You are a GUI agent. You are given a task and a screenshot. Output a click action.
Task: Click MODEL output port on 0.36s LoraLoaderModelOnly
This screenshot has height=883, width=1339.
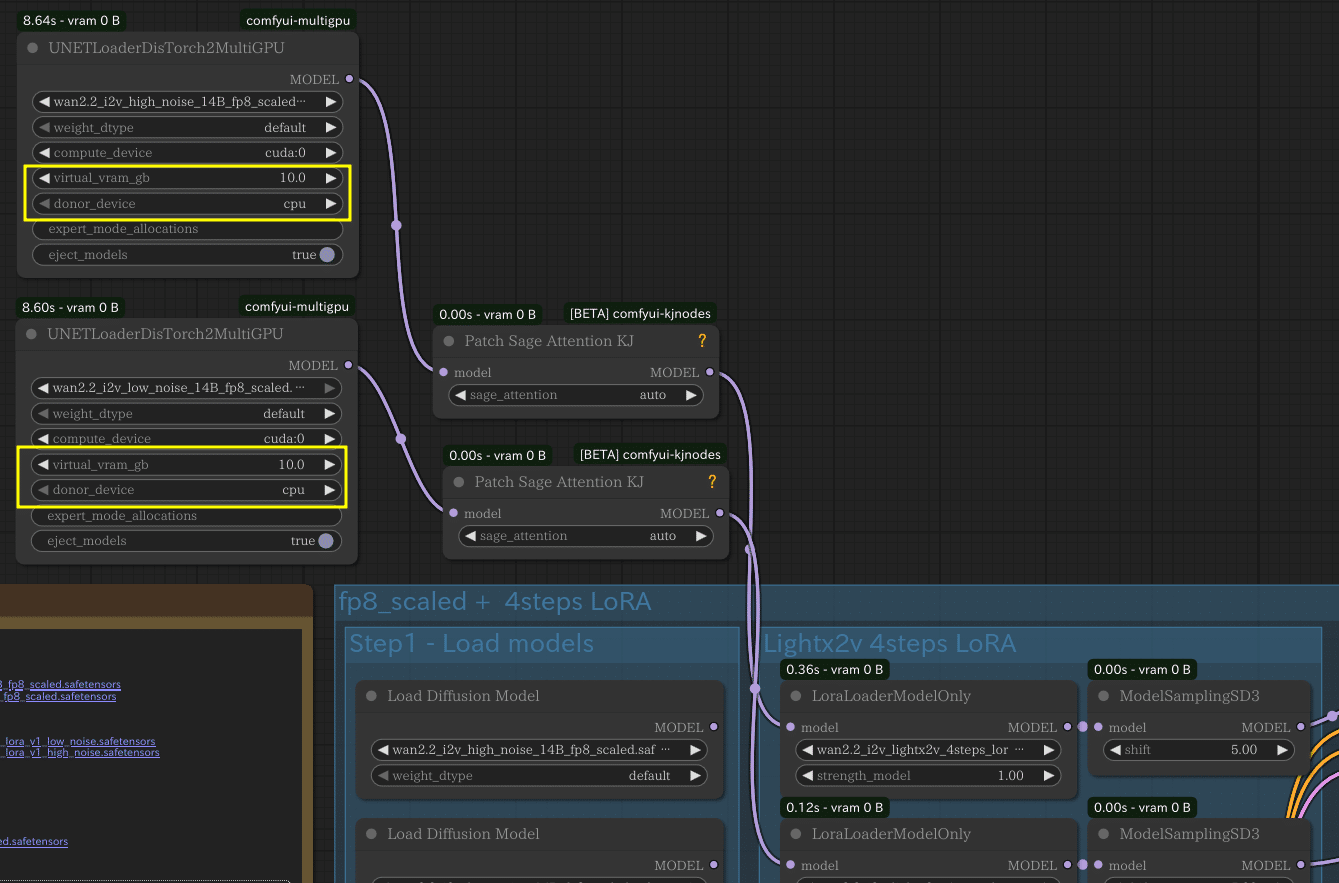(1068, 727)
